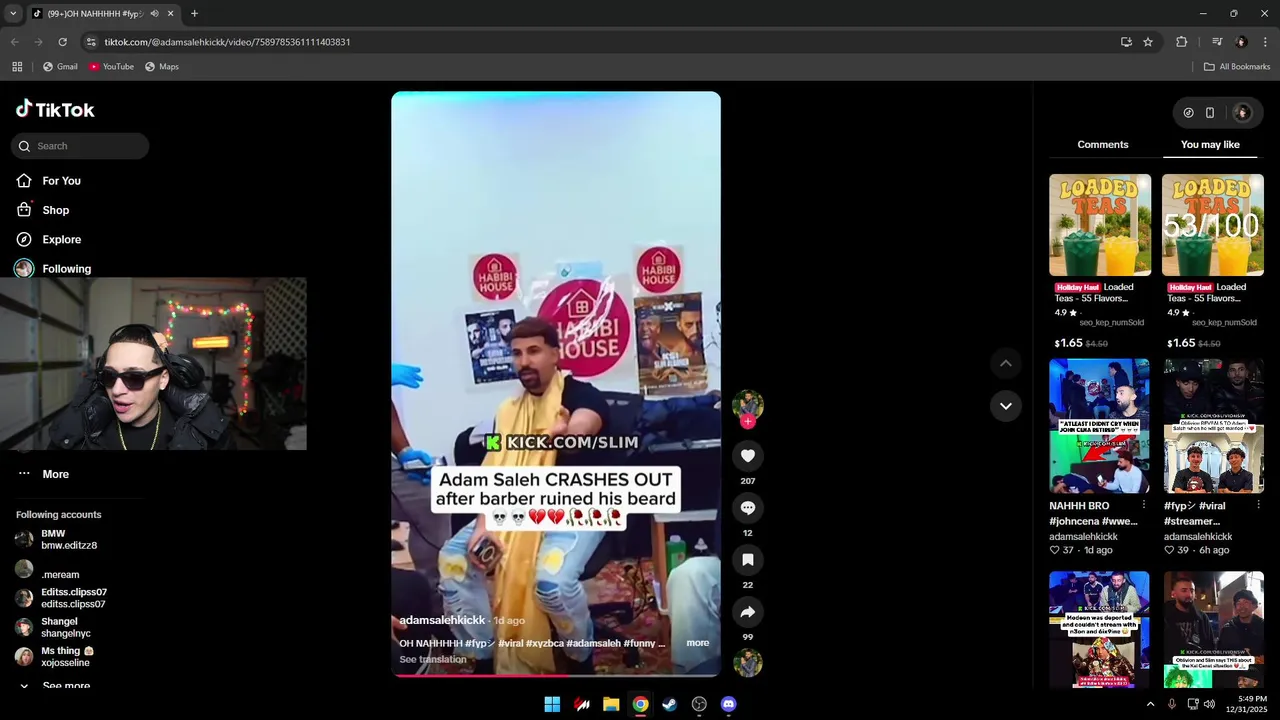
Task: Click the Chrome address bar URL
Action: coord(227,42)
